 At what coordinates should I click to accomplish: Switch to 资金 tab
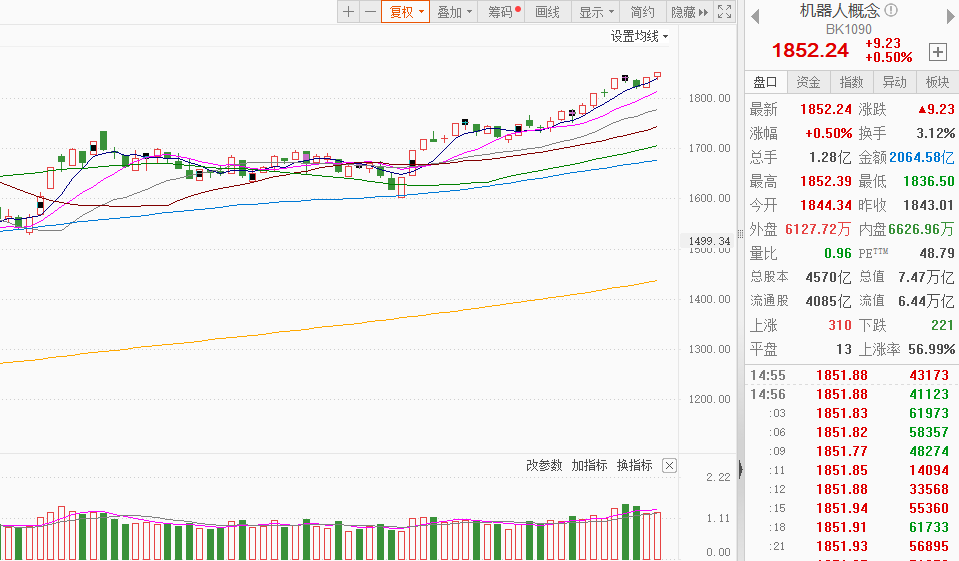tap(809, 82)
